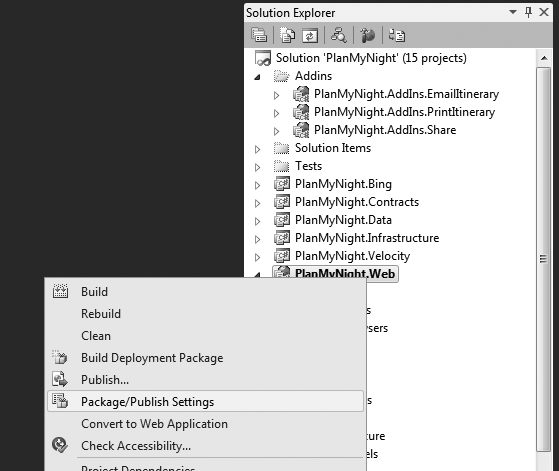Expand the PlanMyNight.AddIns.Share project
The width and height of the screenshot is (559, 471).
point(276,131)
